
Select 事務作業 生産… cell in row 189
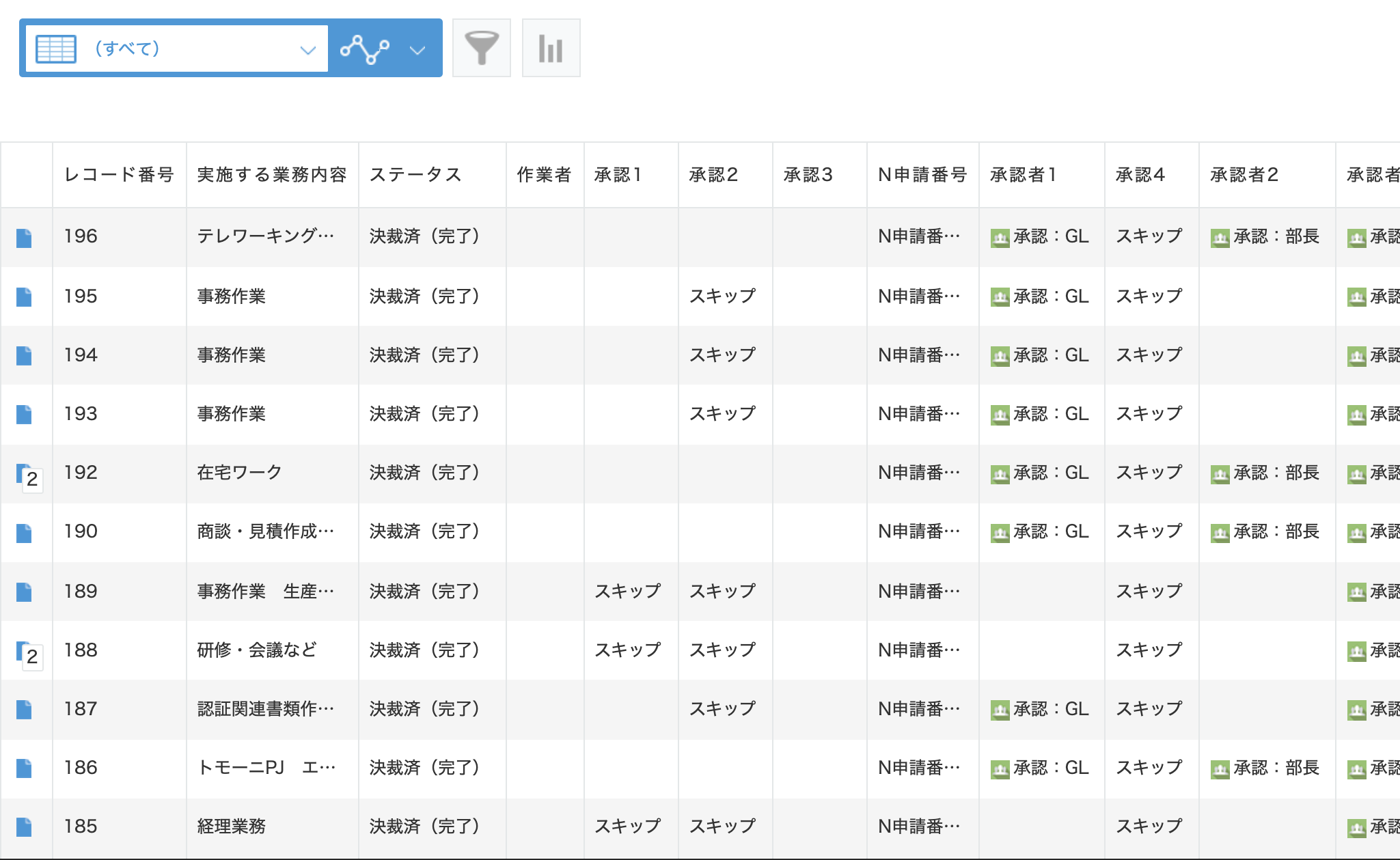pyautogui.click(x=273, y=592)
